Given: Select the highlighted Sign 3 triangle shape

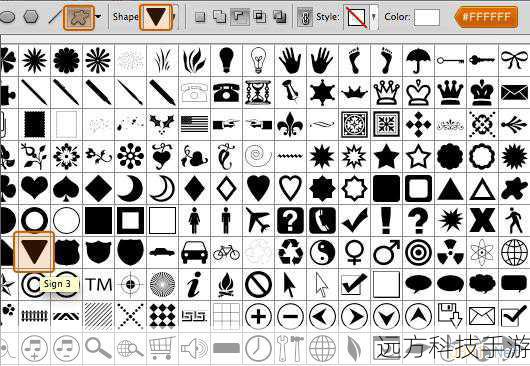Looking at the screenshot, I should [x=34, y=252].
